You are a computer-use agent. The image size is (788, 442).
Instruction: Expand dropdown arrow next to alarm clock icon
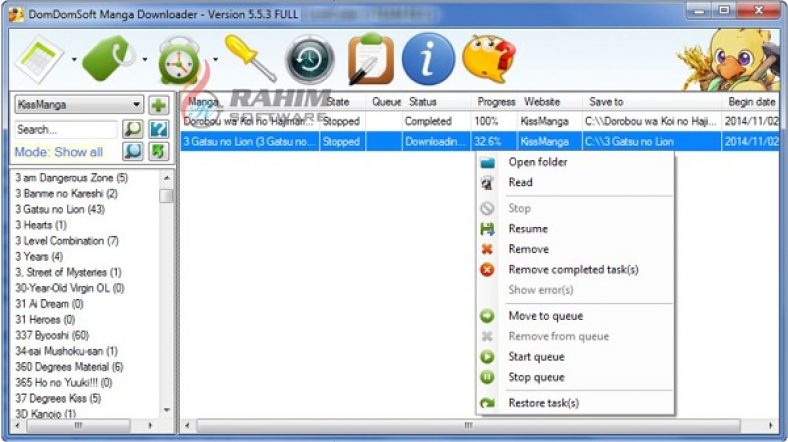[216, 59]
